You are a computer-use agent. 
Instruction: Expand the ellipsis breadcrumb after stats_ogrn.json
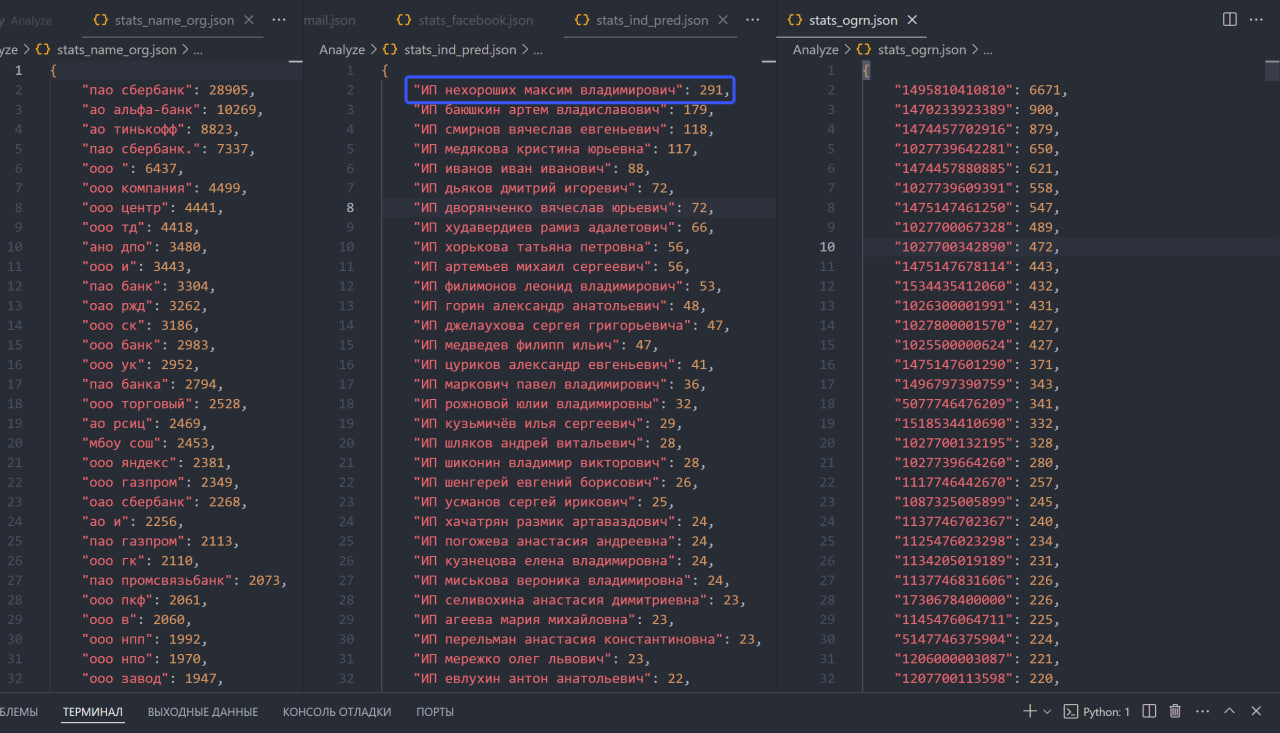[986, 49]
